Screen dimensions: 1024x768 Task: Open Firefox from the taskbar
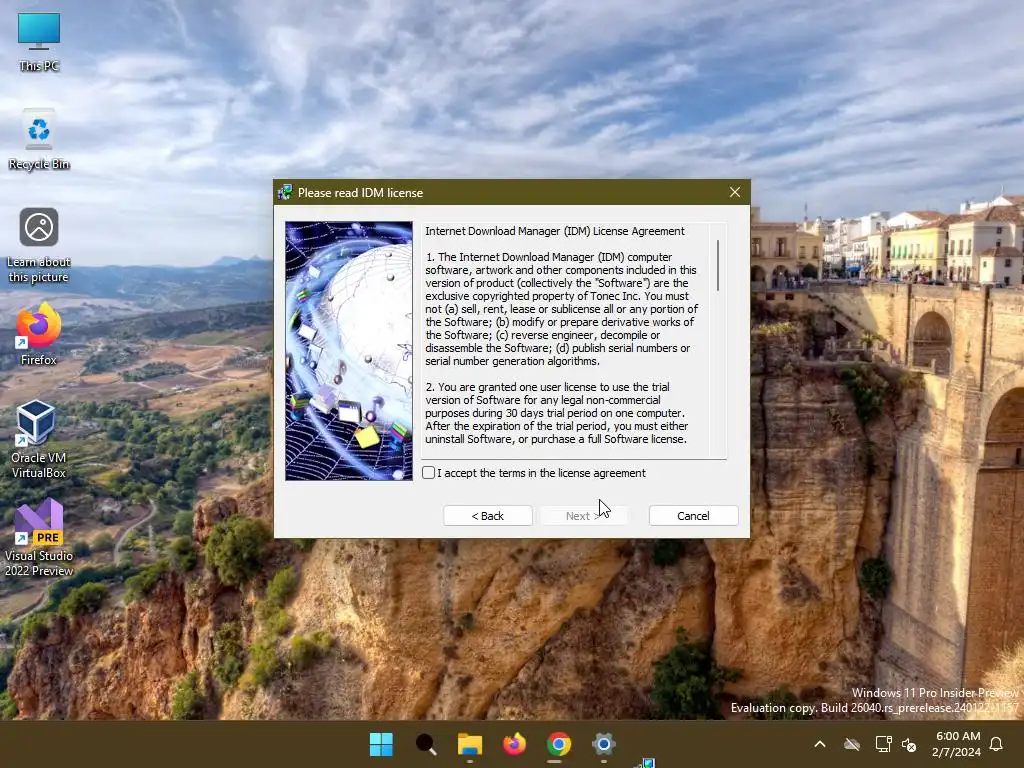pos(515,744)
